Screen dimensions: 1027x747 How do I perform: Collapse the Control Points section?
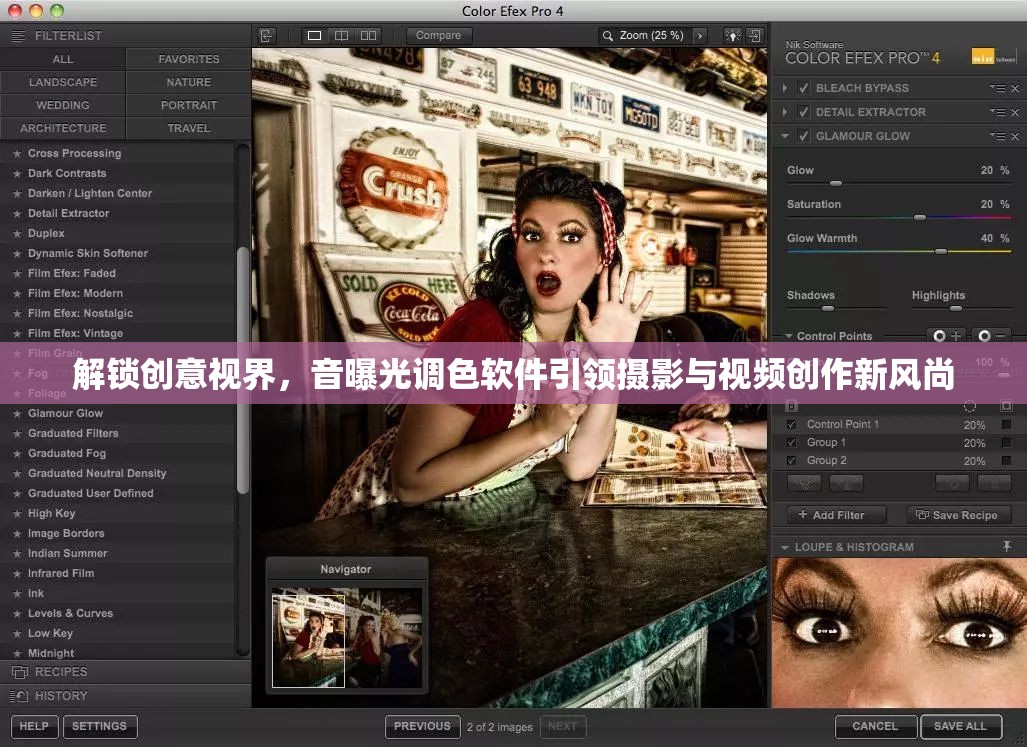coord(789,336)
